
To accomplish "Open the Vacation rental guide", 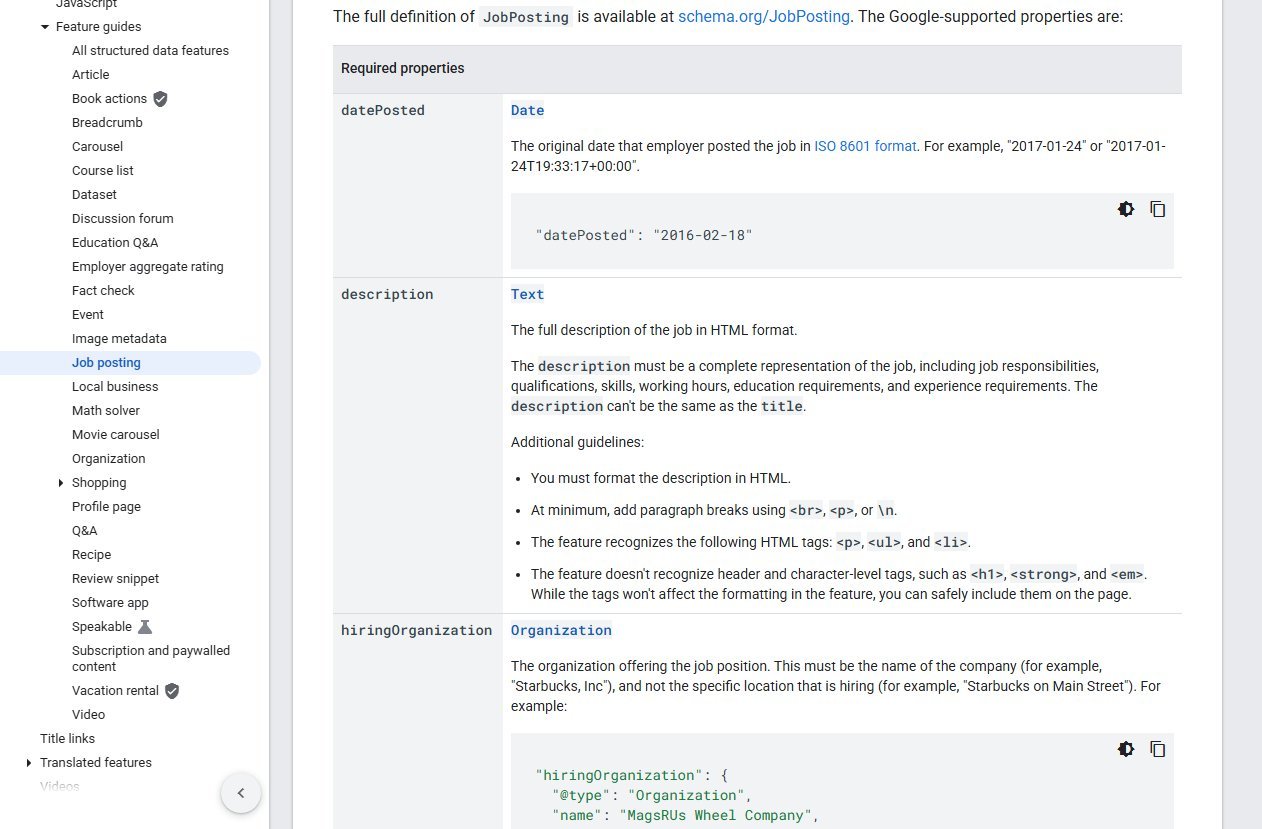I will (x=115, y=691).
